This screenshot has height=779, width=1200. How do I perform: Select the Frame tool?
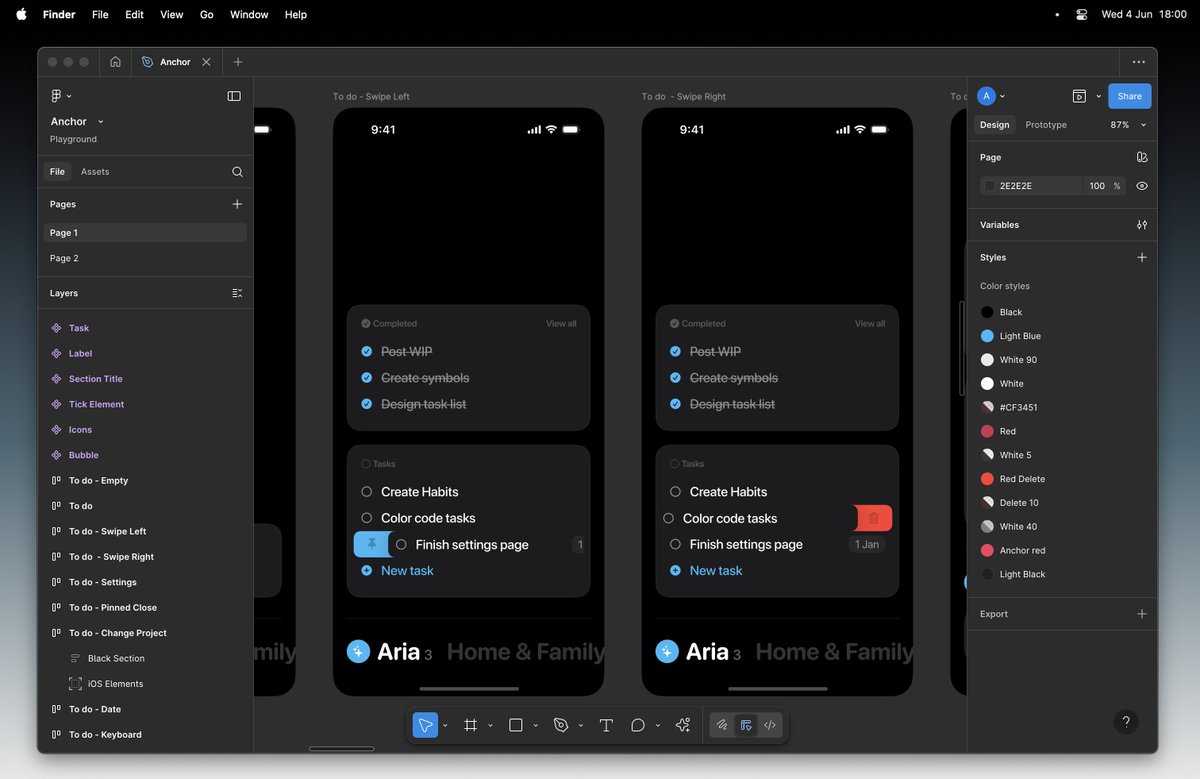[x=471, y=725]
